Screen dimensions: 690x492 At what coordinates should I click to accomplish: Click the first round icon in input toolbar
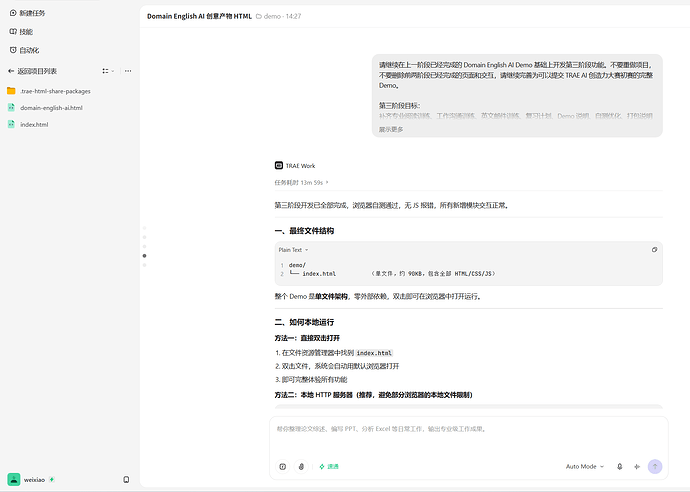[x=283, y=466]
